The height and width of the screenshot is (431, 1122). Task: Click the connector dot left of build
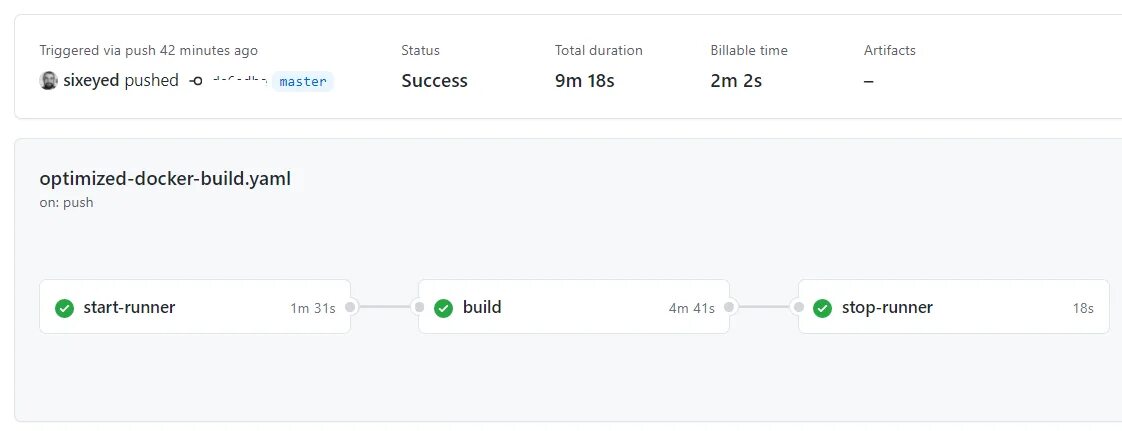pyautogui.click(x=419, y=307)
